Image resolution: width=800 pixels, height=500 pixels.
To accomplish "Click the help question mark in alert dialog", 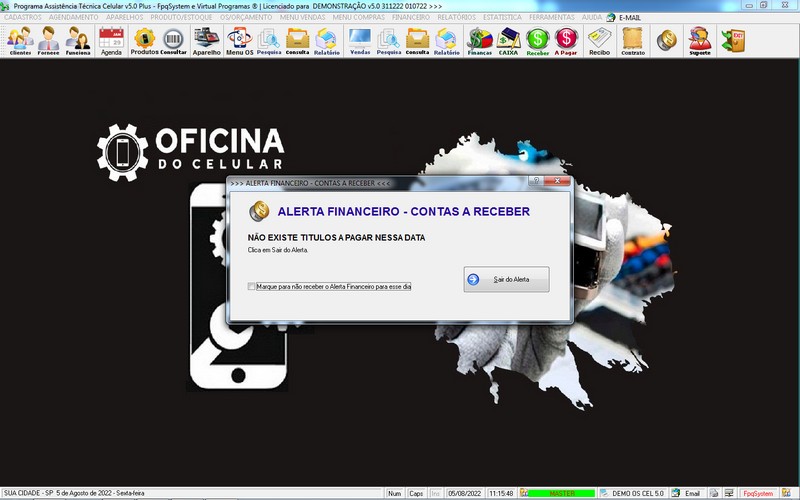I will pos(536,181).
